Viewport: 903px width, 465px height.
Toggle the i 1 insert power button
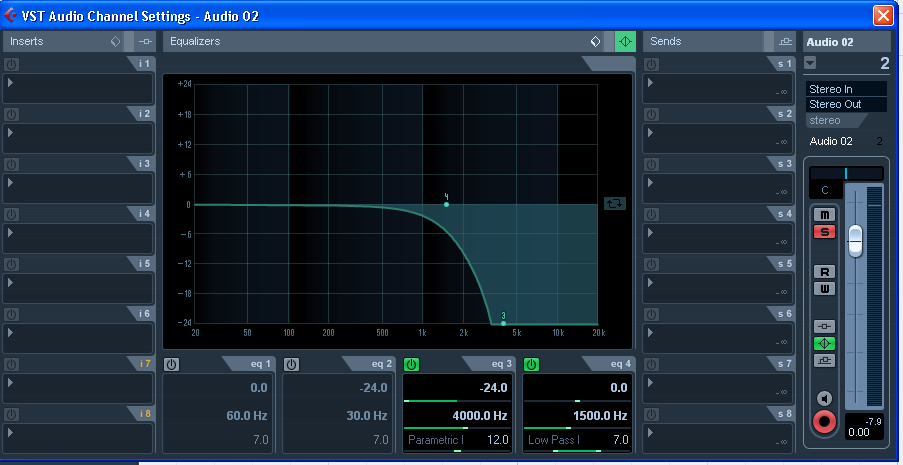click(x=12, y=64)
